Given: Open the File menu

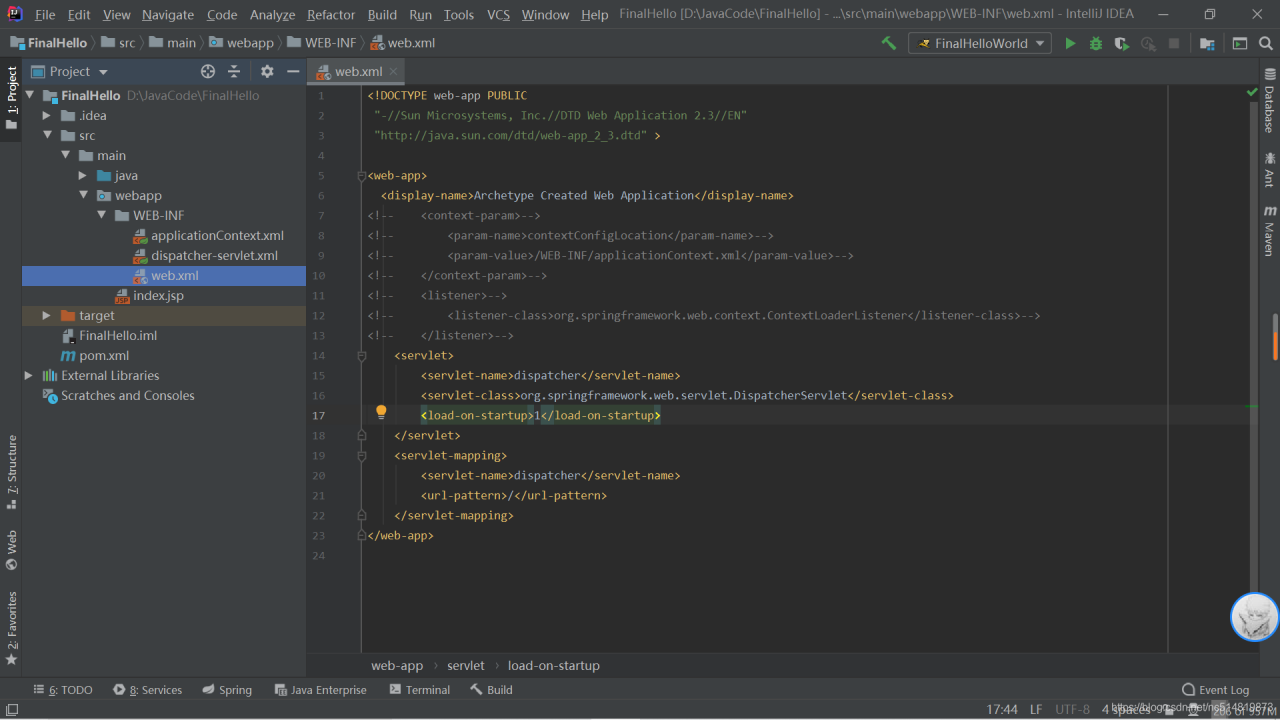Looking at the screenshot, I should click(x=45, y=15).
